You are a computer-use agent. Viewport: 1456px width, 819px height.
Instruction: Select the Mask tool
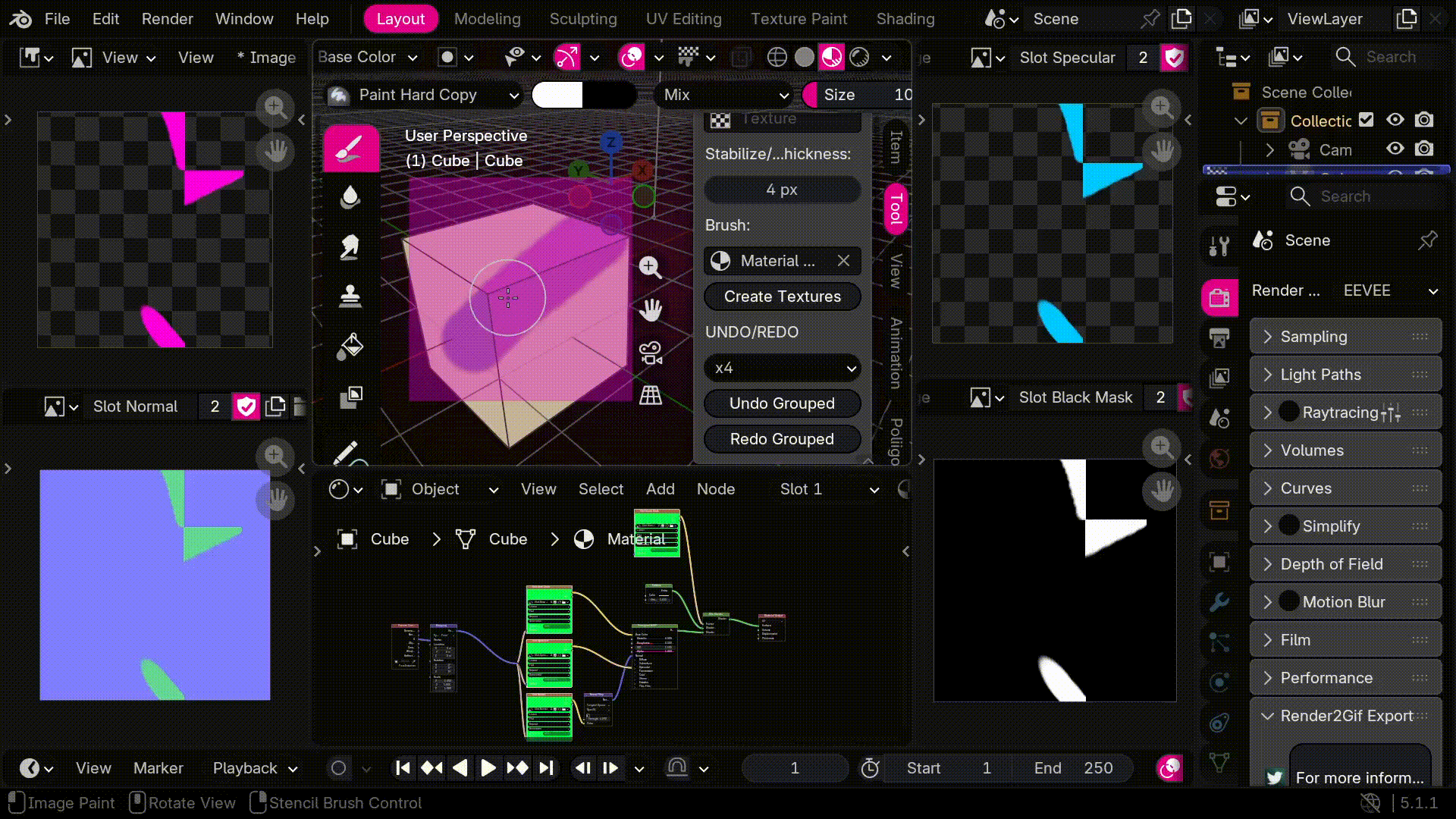point(350,396)
